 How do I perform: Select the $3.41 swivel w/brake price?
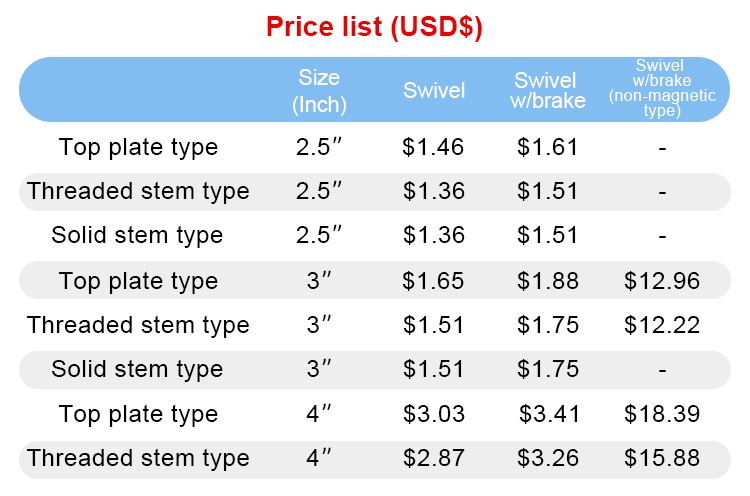(548, 414)
